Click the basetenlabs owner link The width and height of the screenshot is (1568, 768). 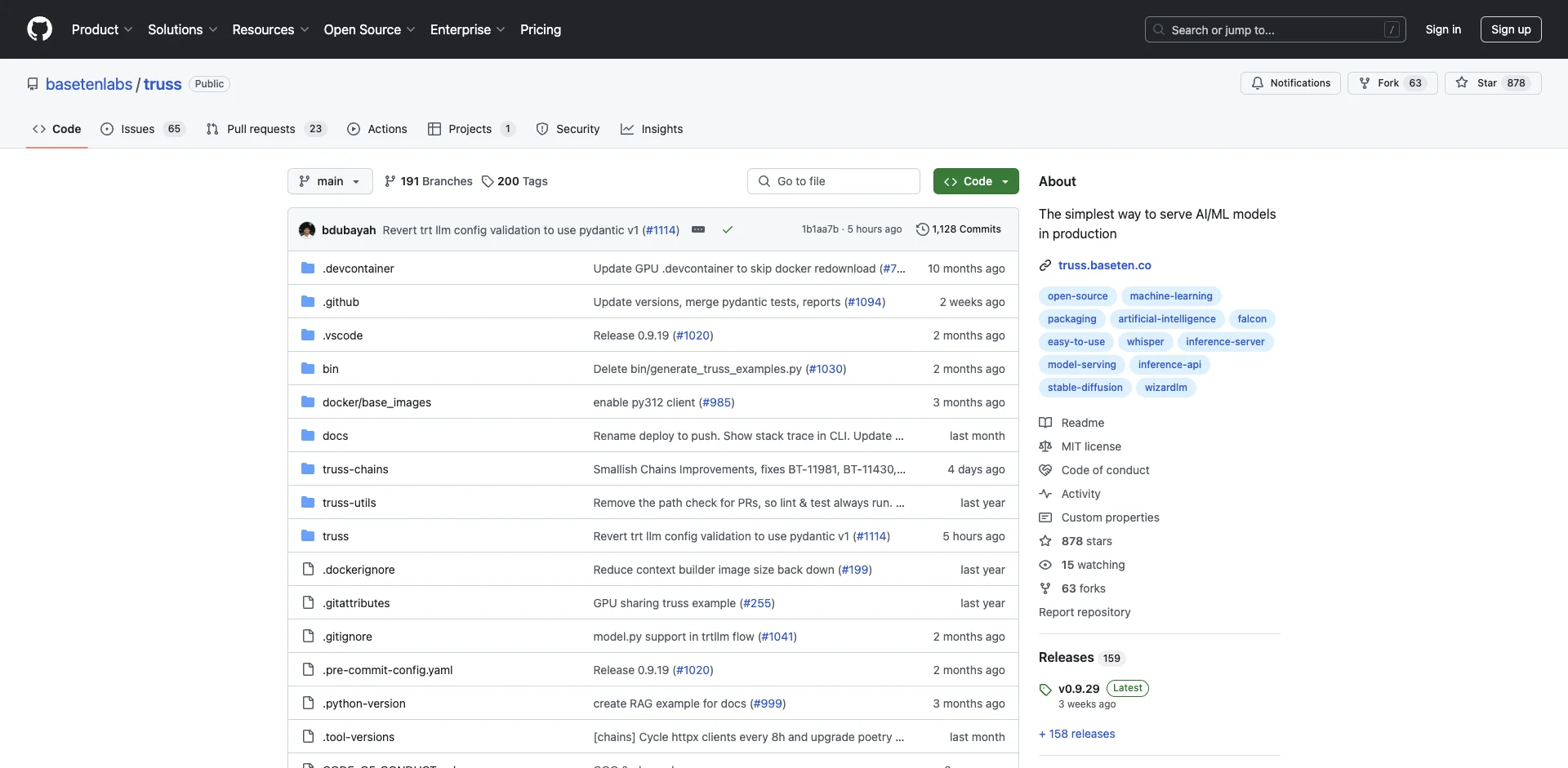(89, 84)
